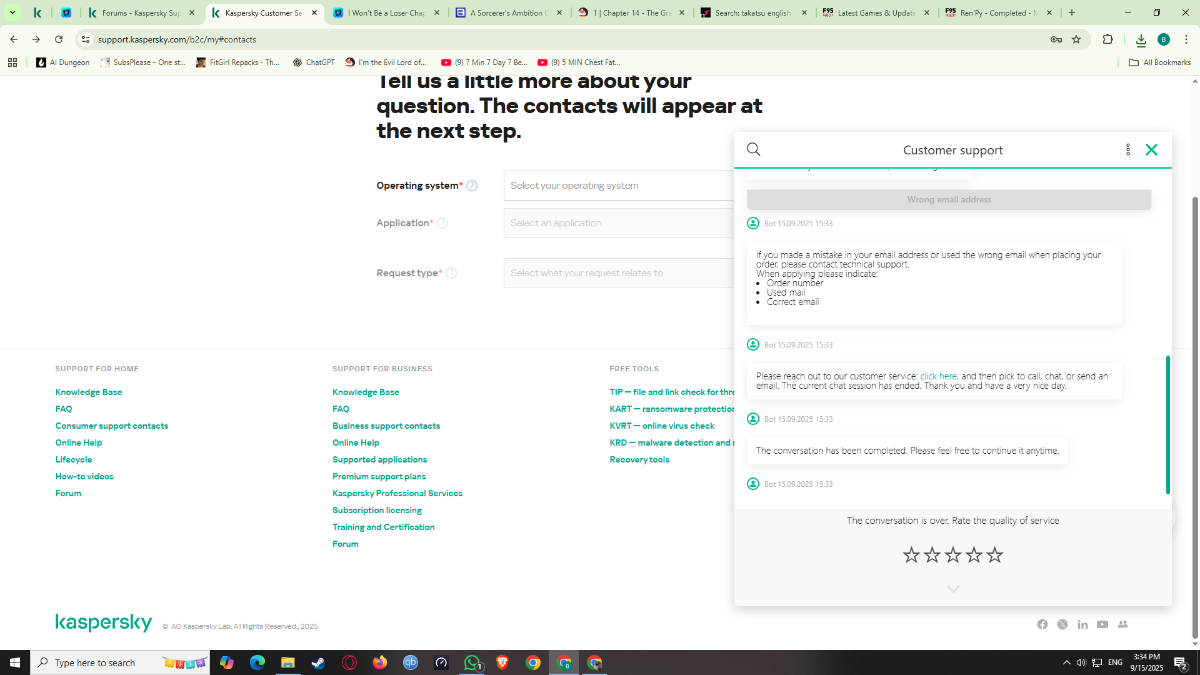Open the tab search dropdown arrow
Screen dimensions: 1200x675
[12, 13]
